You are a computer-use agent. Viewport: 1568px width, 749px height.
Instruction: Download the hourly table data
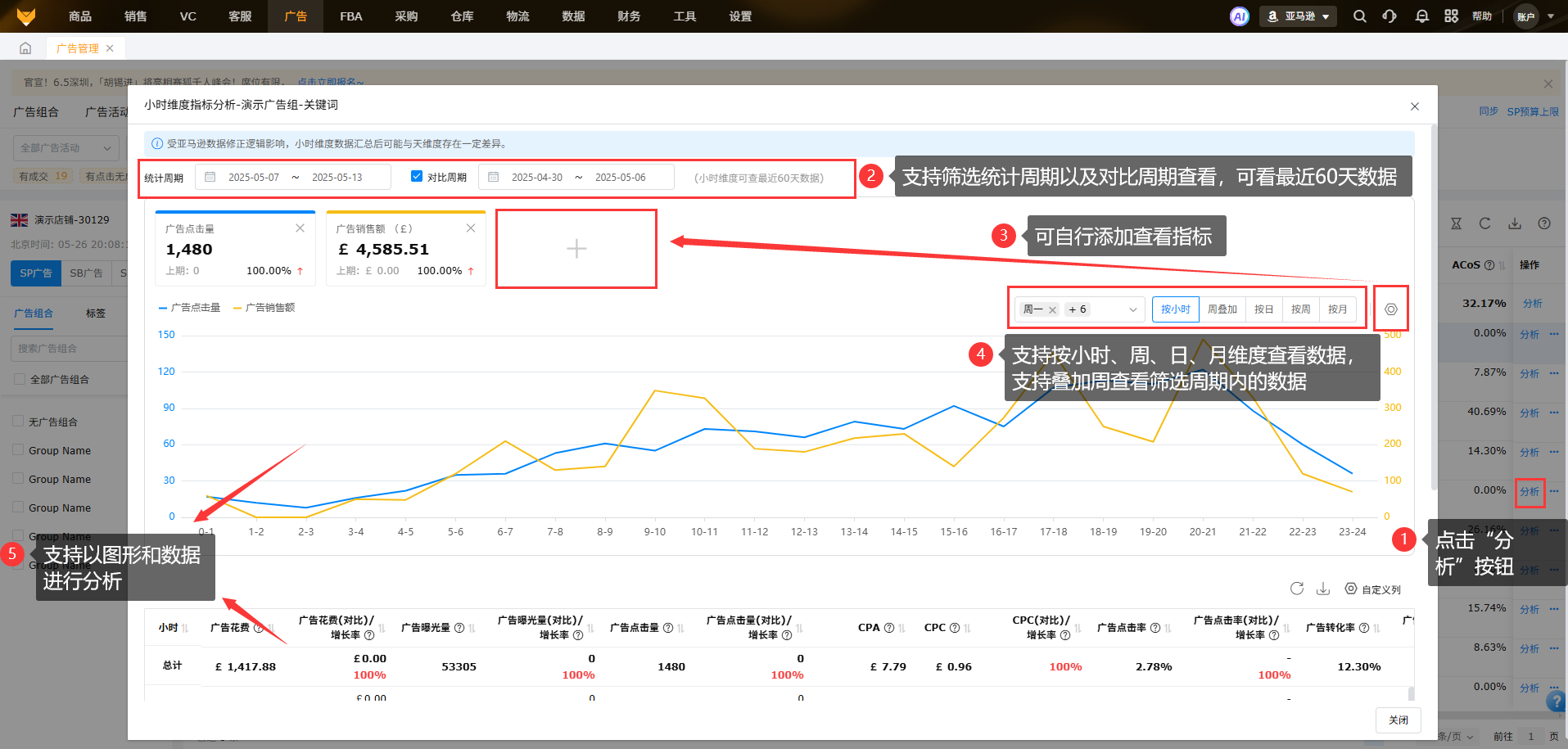1323,589
